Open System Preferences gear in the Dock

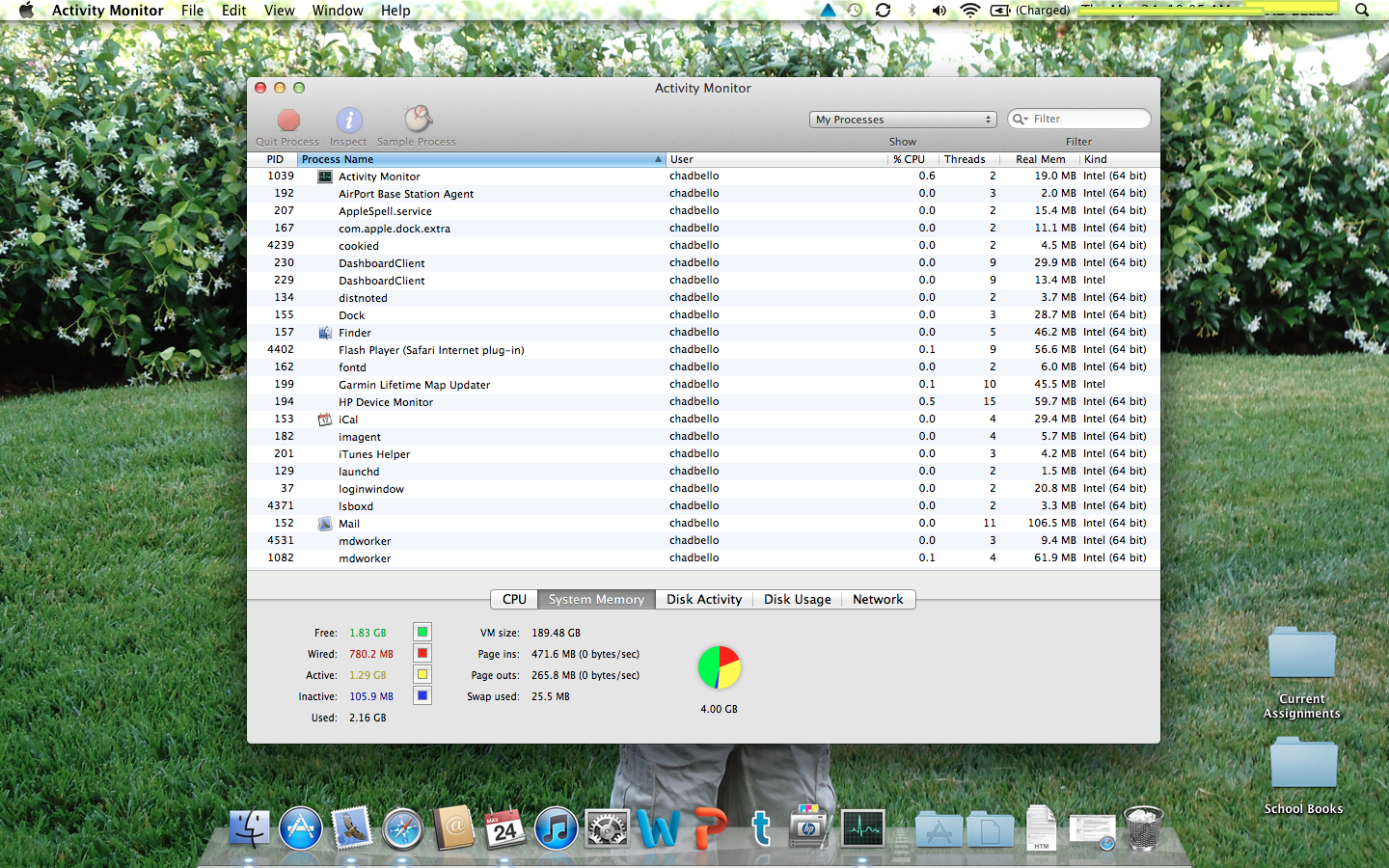point(608,828)
